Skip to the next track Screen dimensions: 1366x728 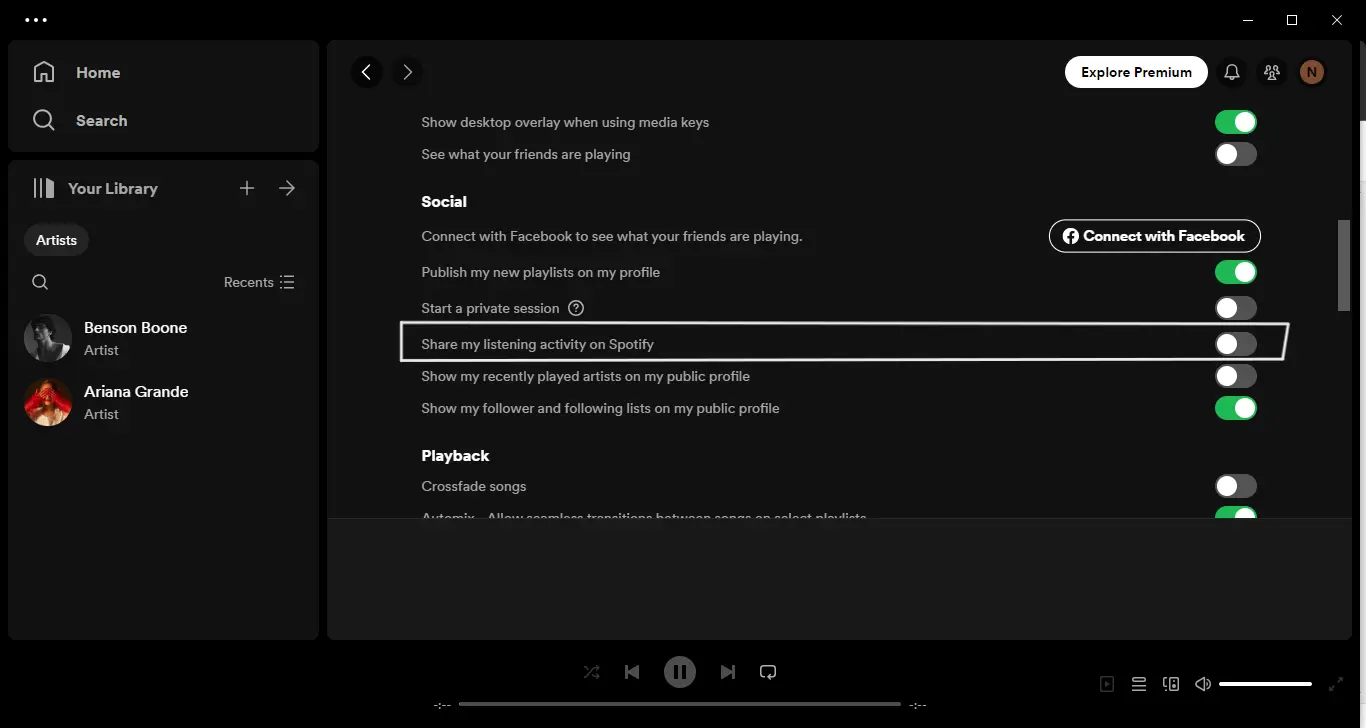728,672
